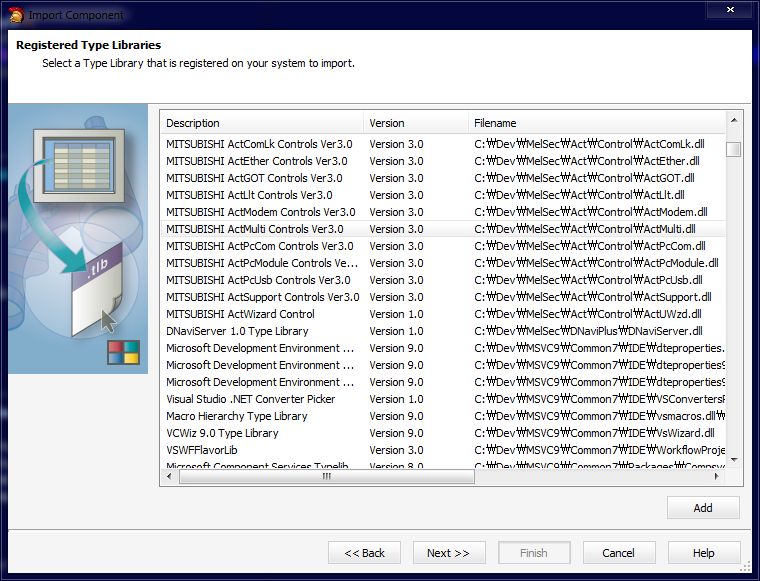The image size is (760, 581).
Task: Select the VSWFFlavorLib library entry
Action: click(x=201, y=450)
